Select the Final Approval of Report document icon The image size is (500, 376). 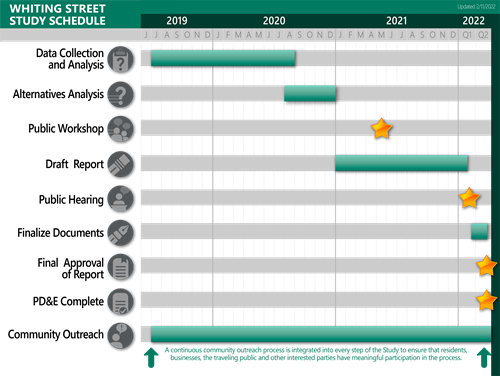pos(121,267)
